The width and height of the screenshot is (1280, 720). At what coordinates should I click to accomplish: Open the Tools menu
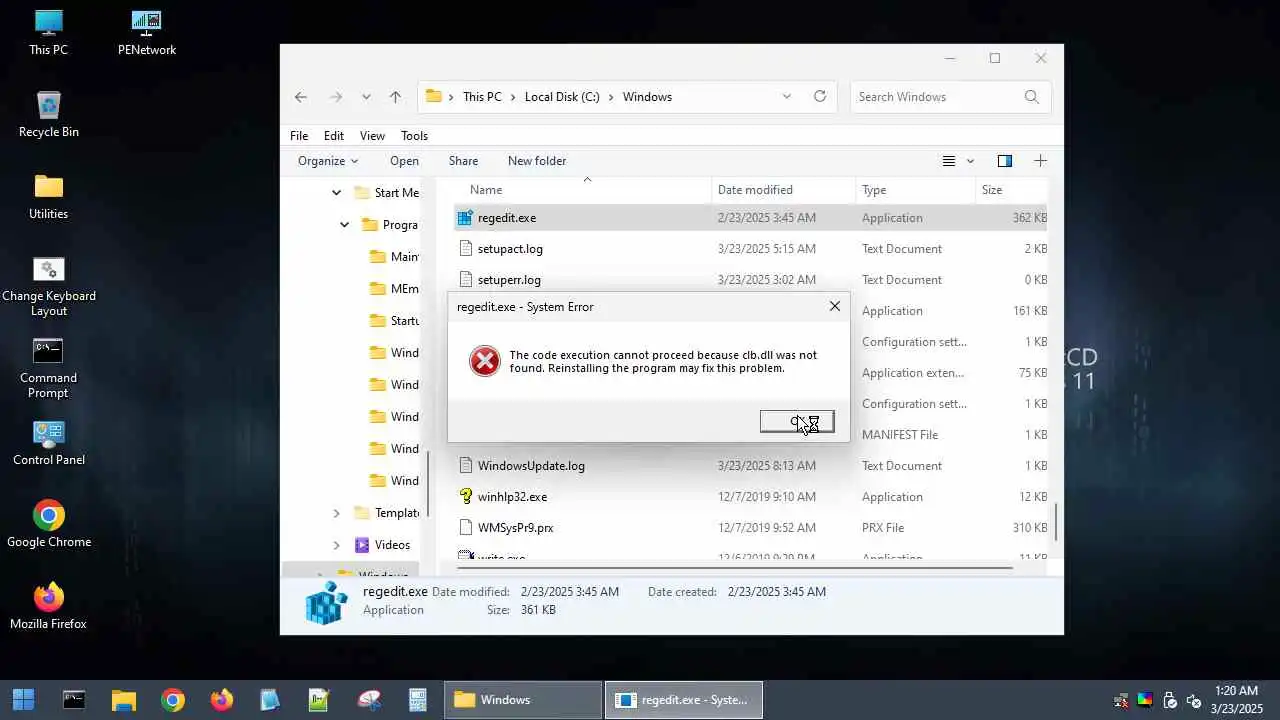pos(414,136)
